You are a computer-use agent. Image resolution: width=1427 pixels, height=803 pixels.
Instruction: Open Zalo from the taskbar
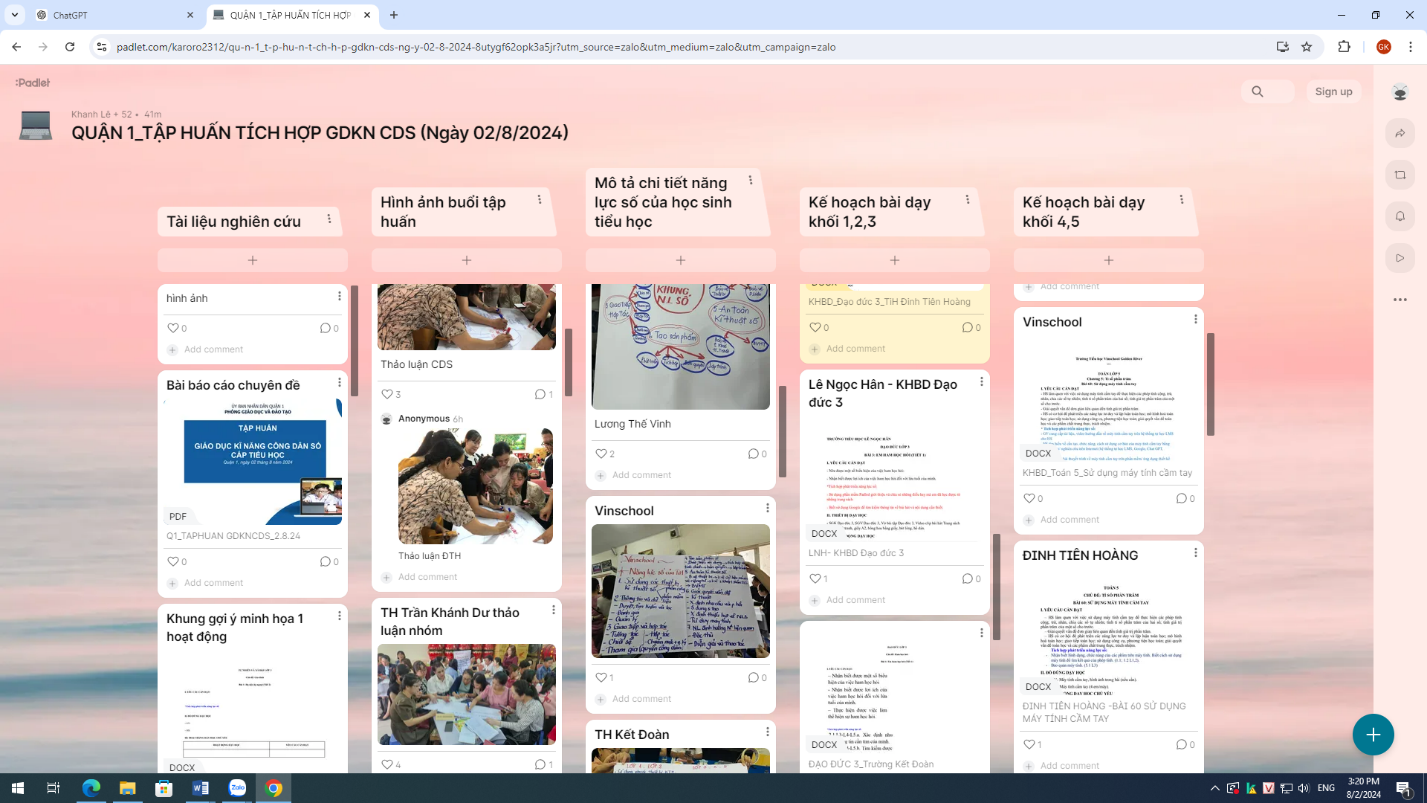click(x=237, y=788)
